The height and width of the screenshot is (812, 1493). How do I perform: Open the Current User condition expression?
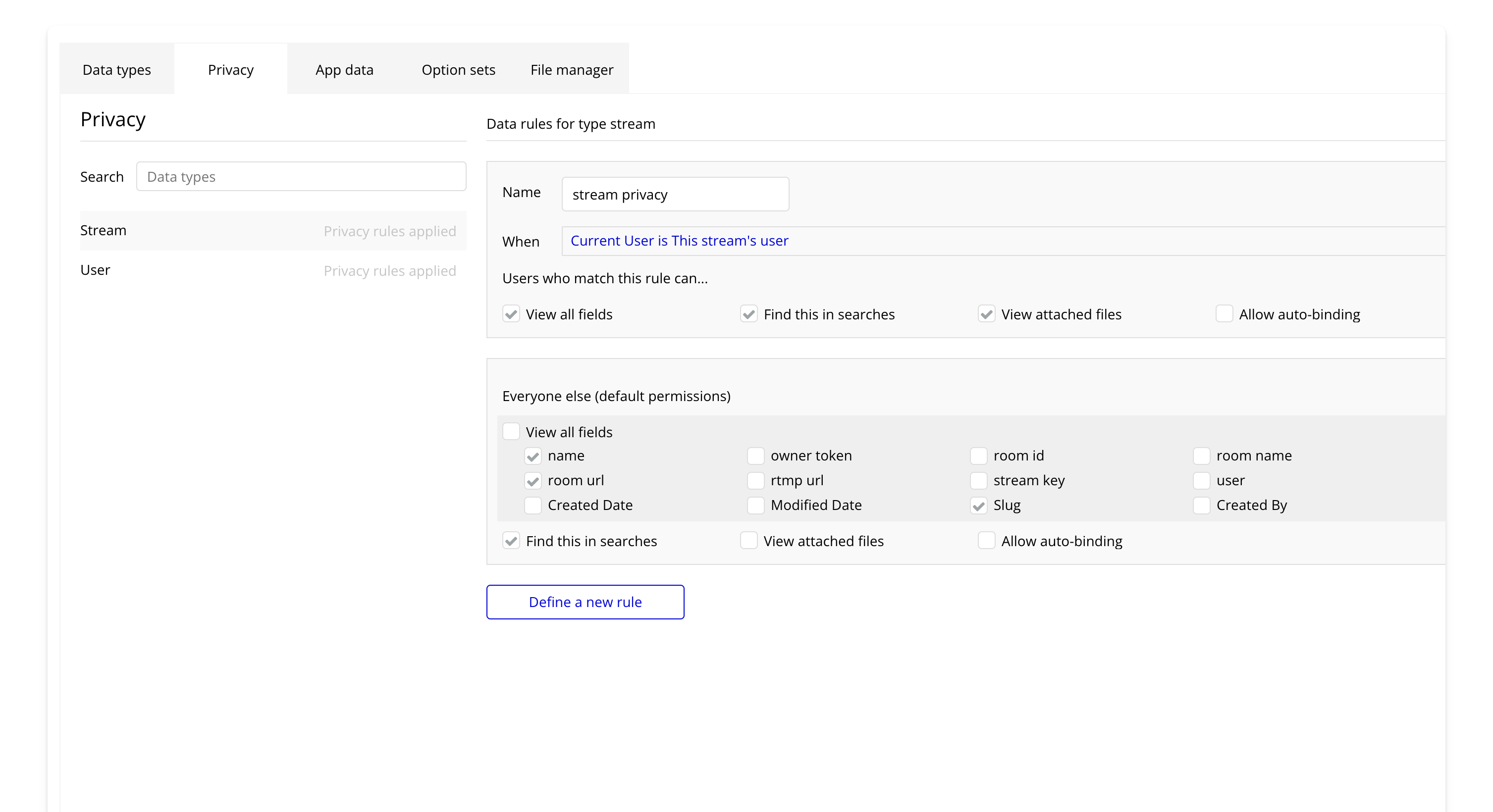point(679,241)
